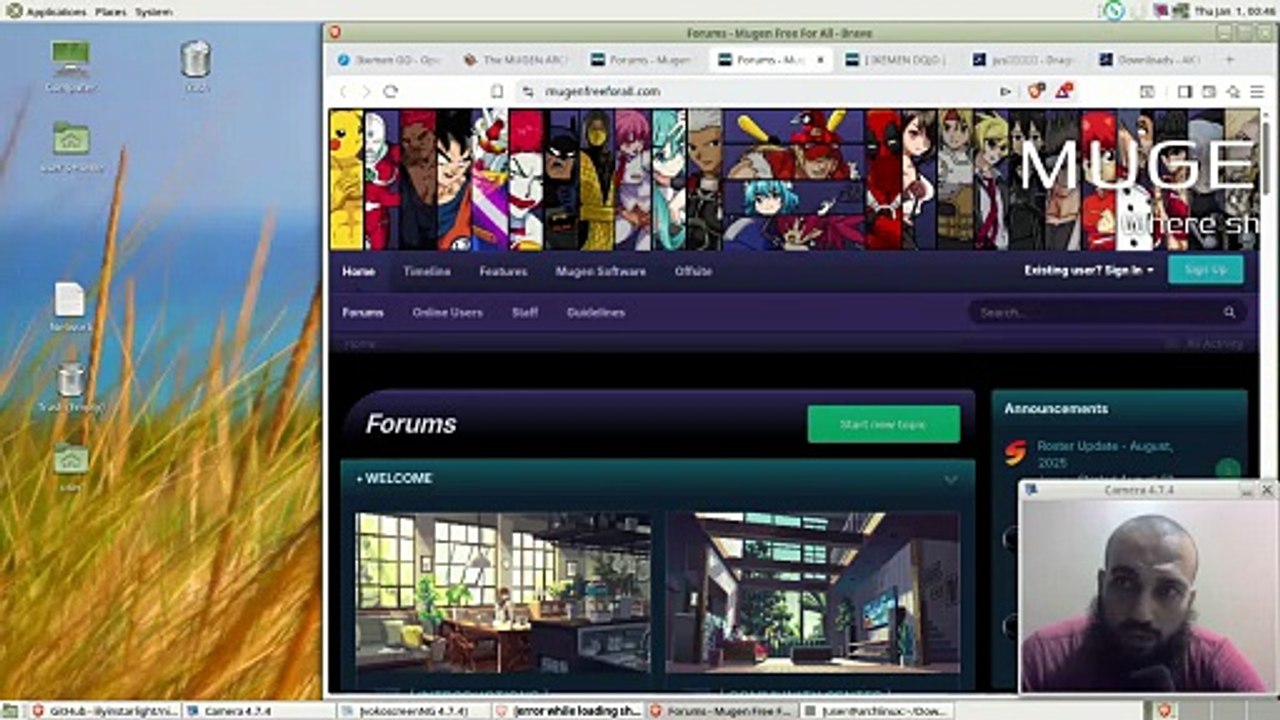Reload the mugenfreeforall.com page

point(390,91)
